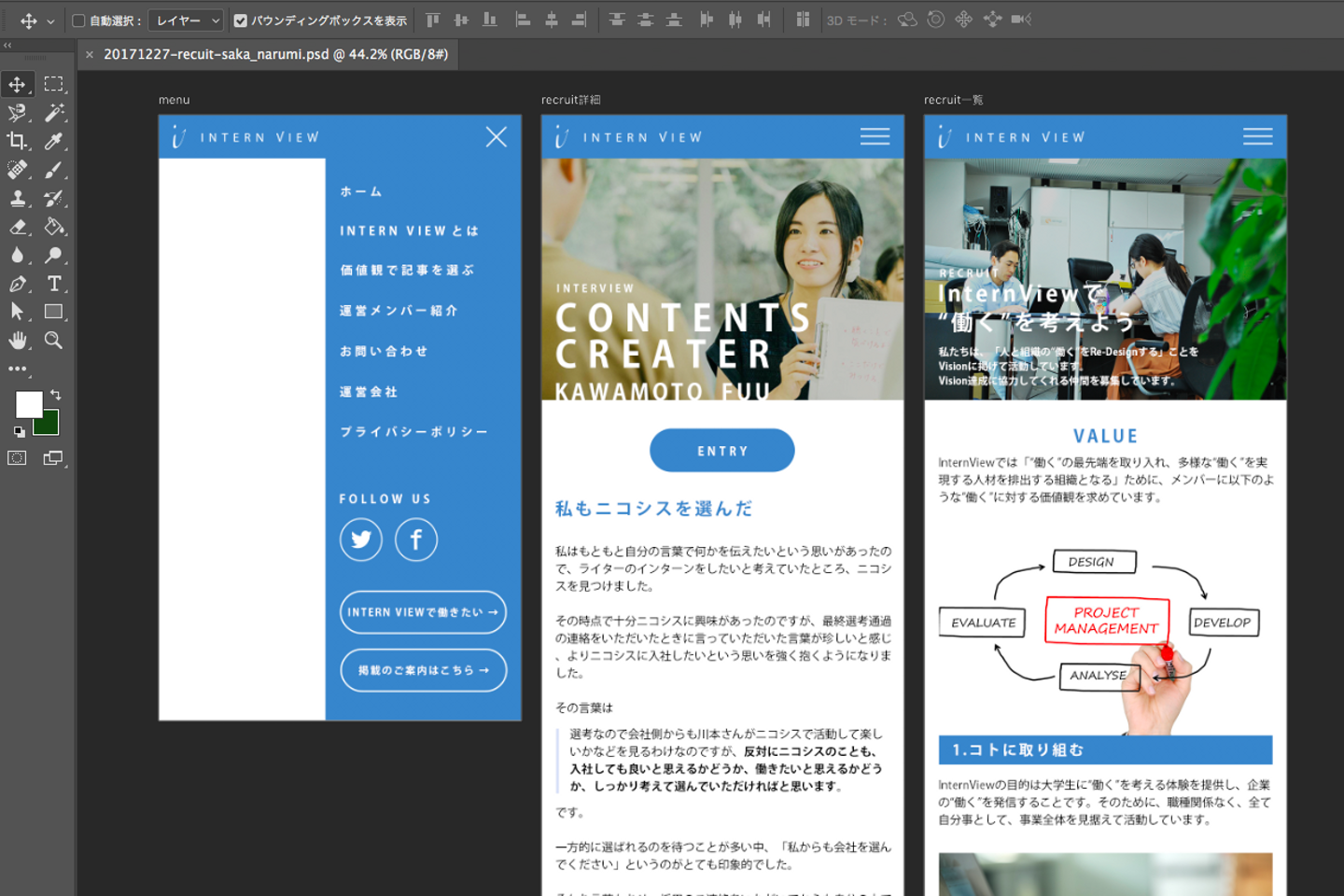Uncheck バウンディングボックスを表示 option
Image resolution: width=1344 pixels, height=896 pixels.
(x=241, y=21)
